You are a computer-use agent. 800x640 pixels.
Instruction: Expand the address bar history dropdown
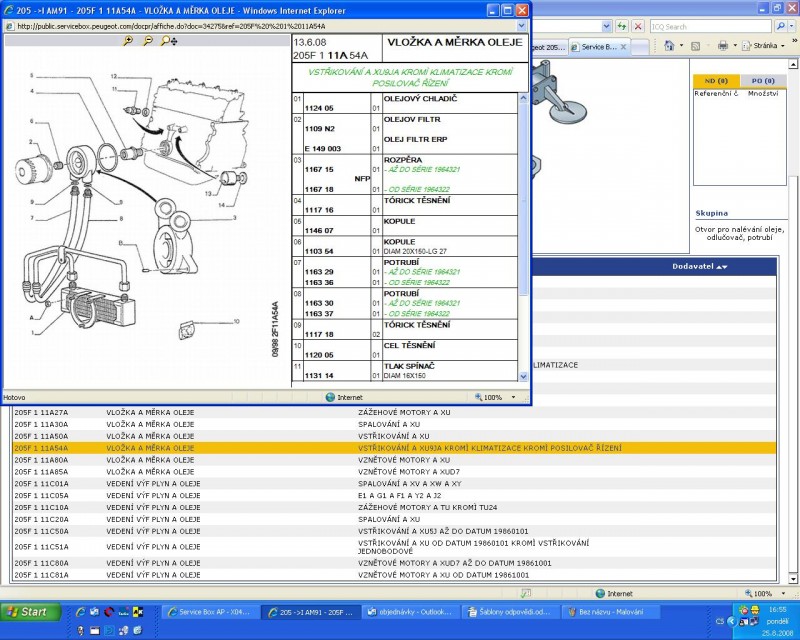click(x=607, y=26)
